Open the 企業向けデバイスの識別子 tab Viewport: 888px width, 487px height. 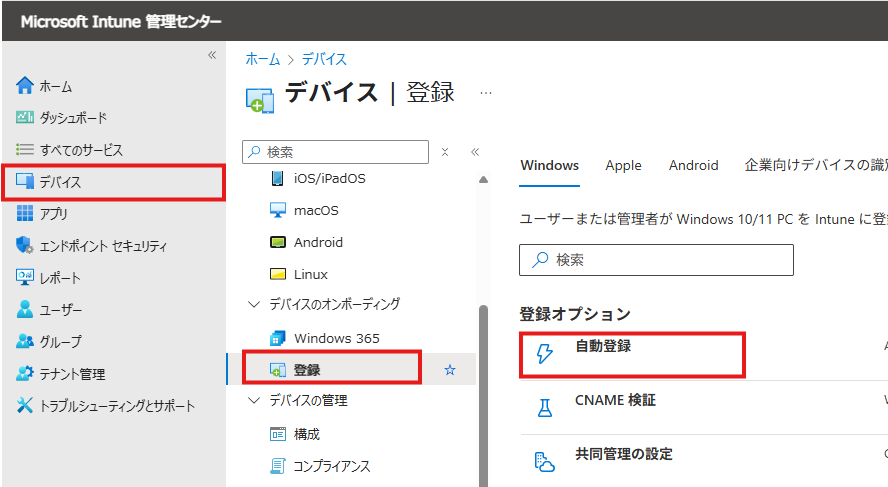coord(816,165)
